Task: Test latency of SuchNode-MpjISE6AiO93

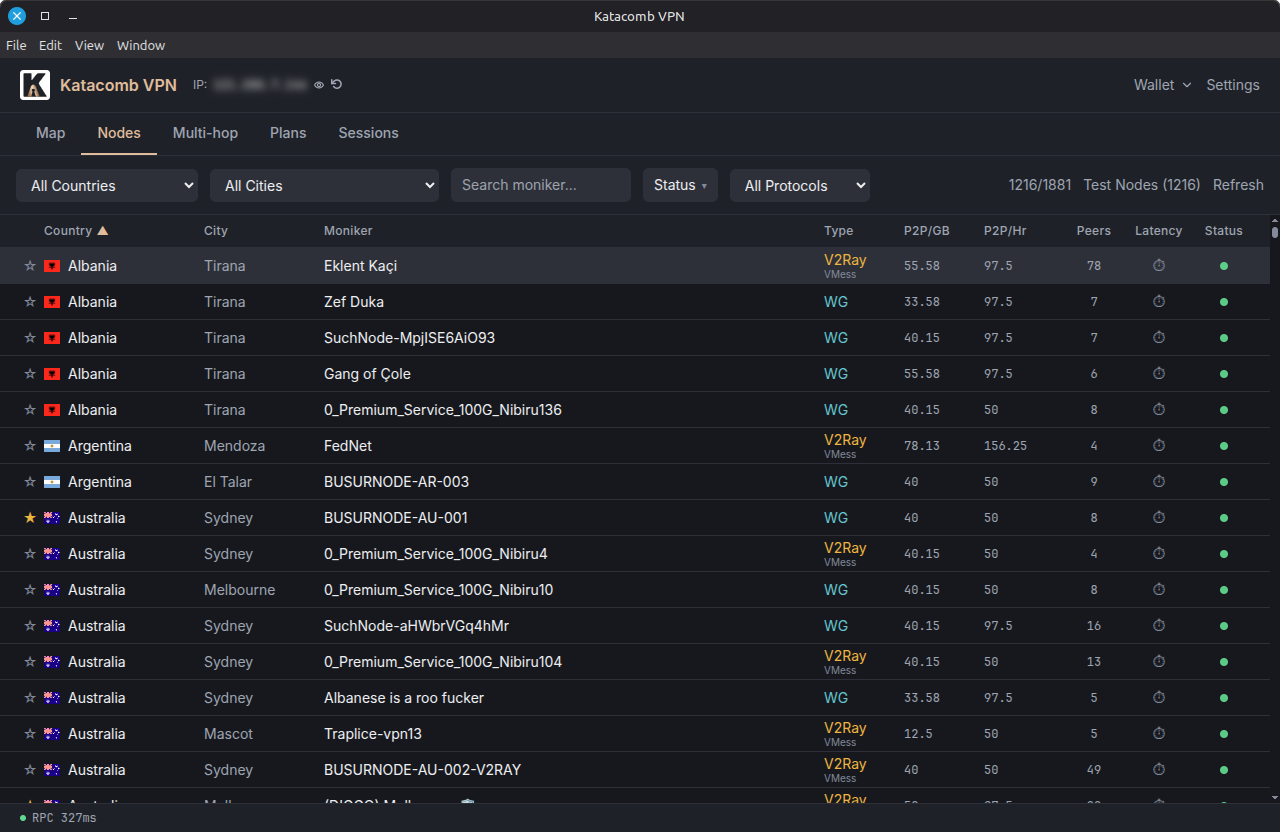Action: pyautogui.click(x=1159, y=338)
